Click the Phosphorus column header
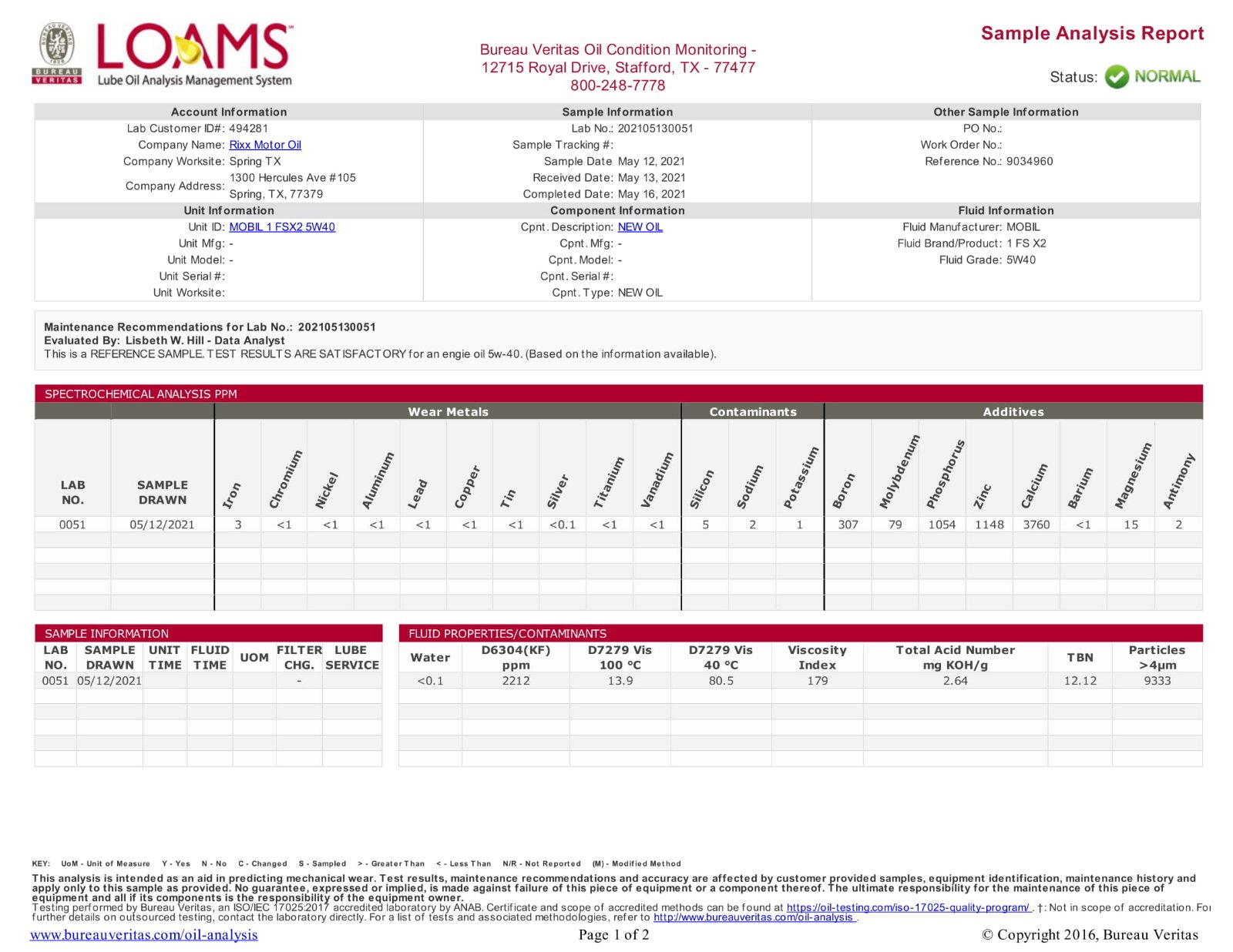The width and height of the screenshot is (1233, 952). point(946,474)
